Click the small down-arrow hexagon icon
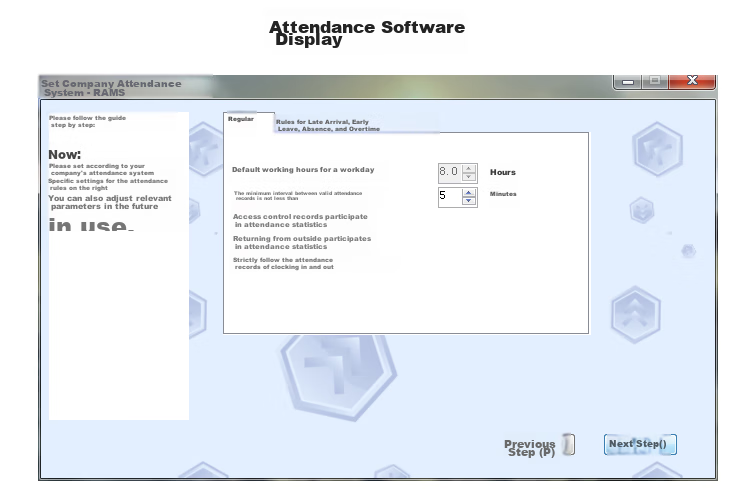 [642, 210]
